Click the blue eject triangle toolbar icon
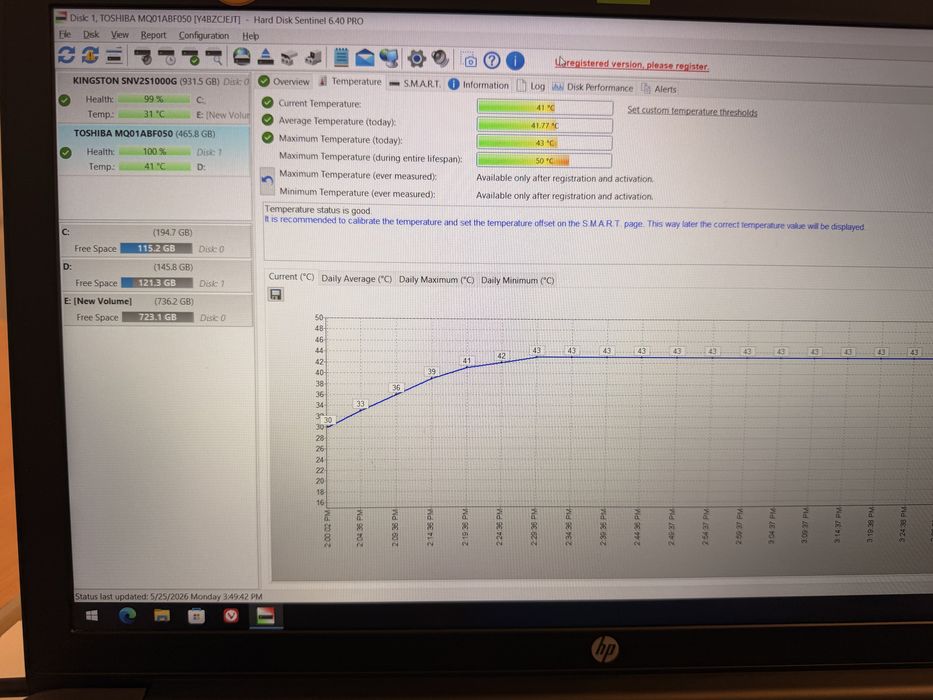Image resolution: width=933 pixels, height=700 pixels. pos(265,57)
